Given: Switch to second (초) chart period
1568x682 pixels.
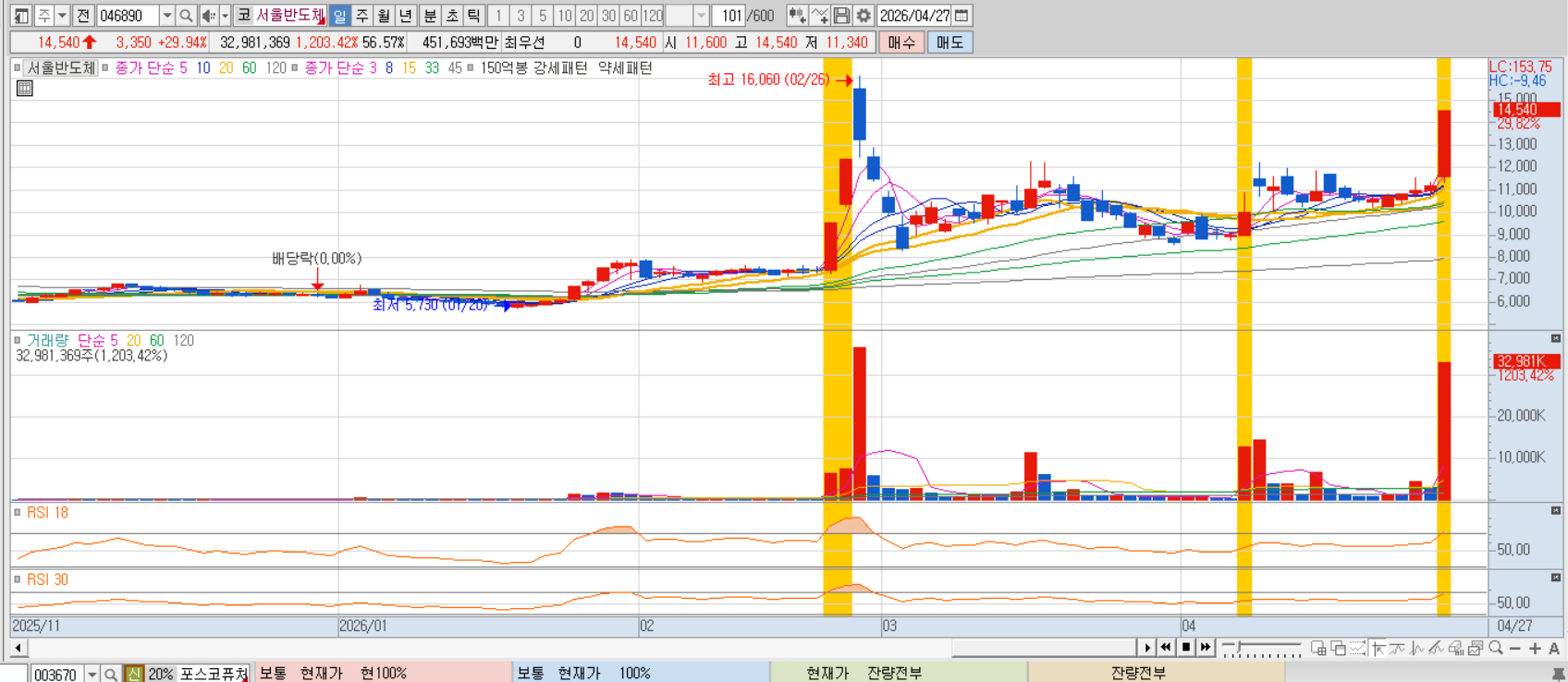Looking at the screenshot, I should click(452, 16).
